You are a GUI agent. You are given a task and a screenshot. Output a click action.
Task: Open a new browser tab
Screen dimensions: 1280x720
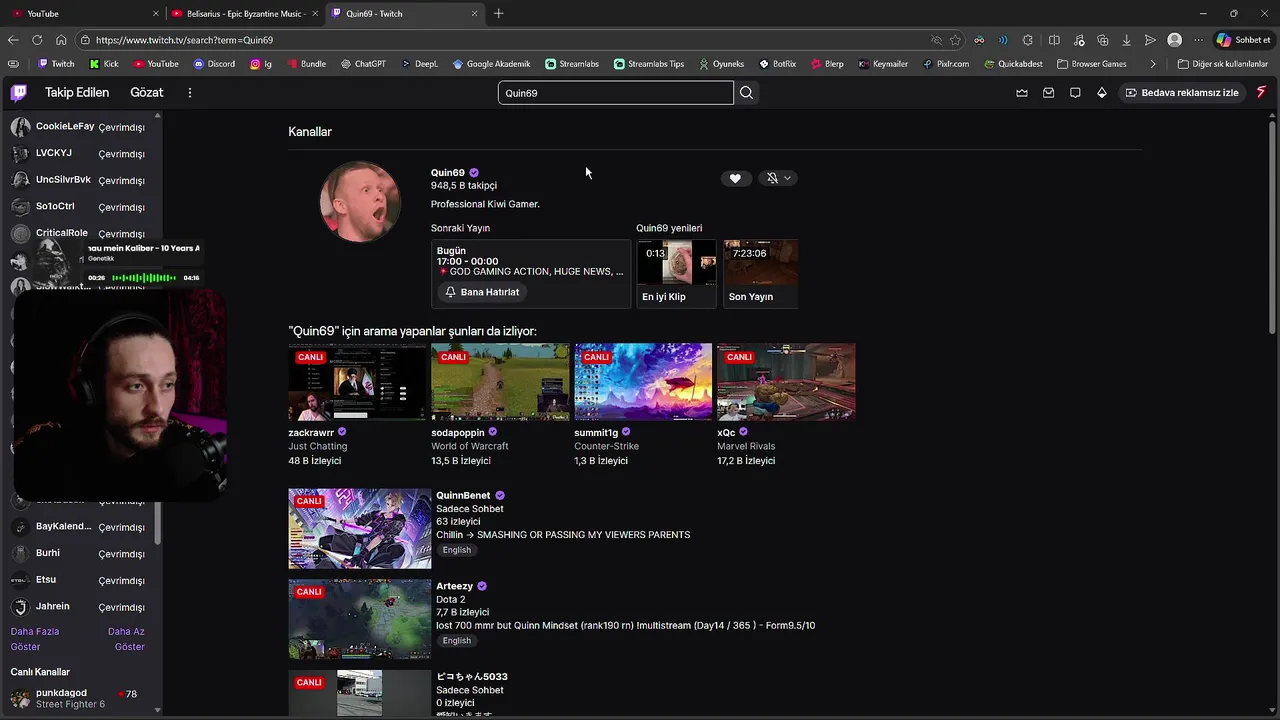pyautogui.click(x=498, y=13)
